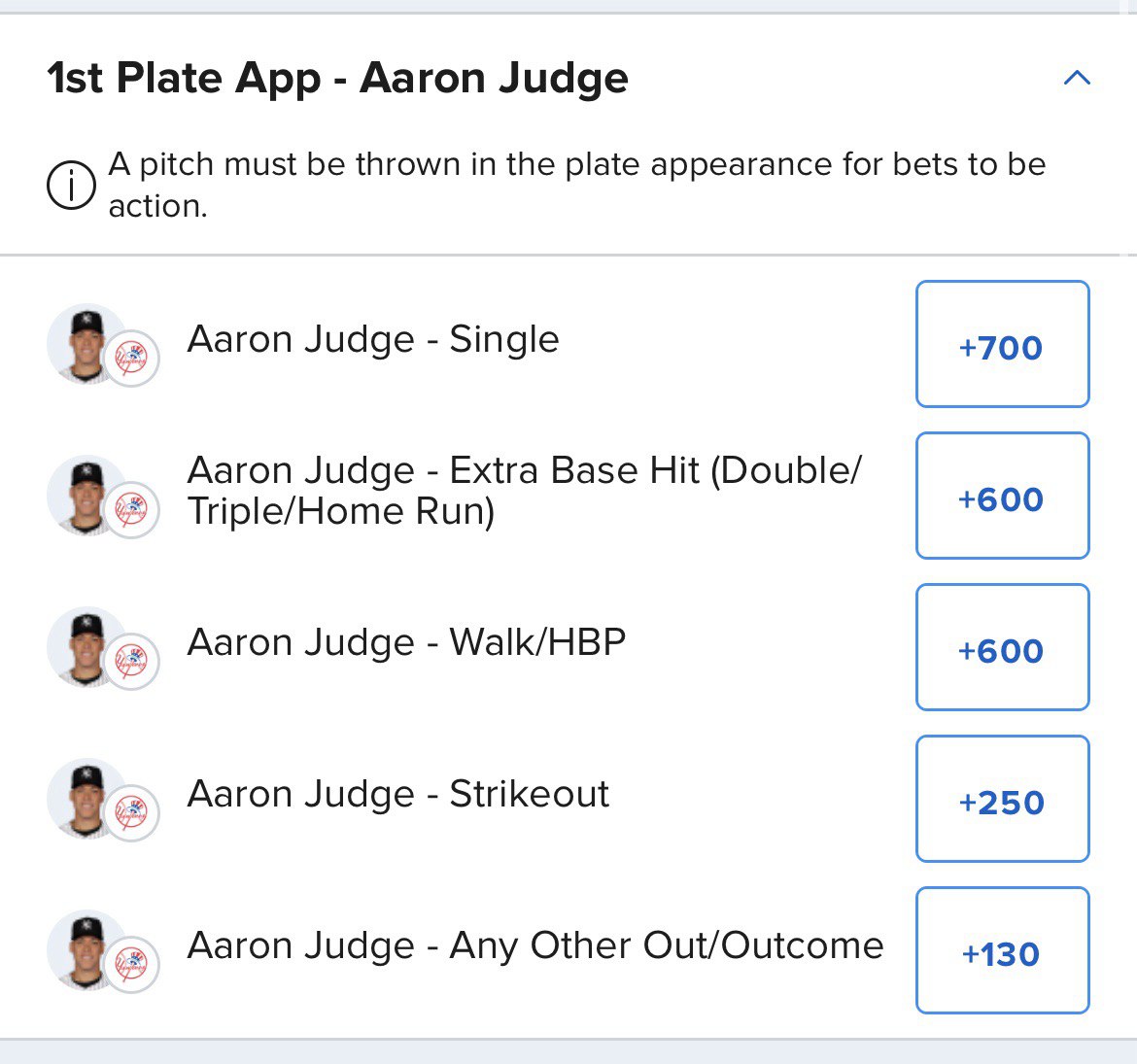Viewport: 1137px width, 1064px height.
Task: Click the +600 Walk/HBP odds button
Action: coord(1002,648)
